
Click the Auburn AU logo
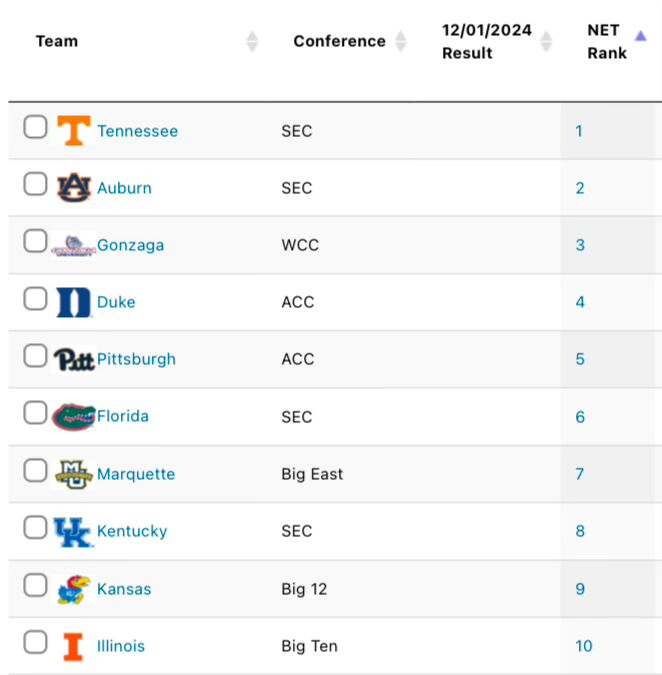(74, 187)
